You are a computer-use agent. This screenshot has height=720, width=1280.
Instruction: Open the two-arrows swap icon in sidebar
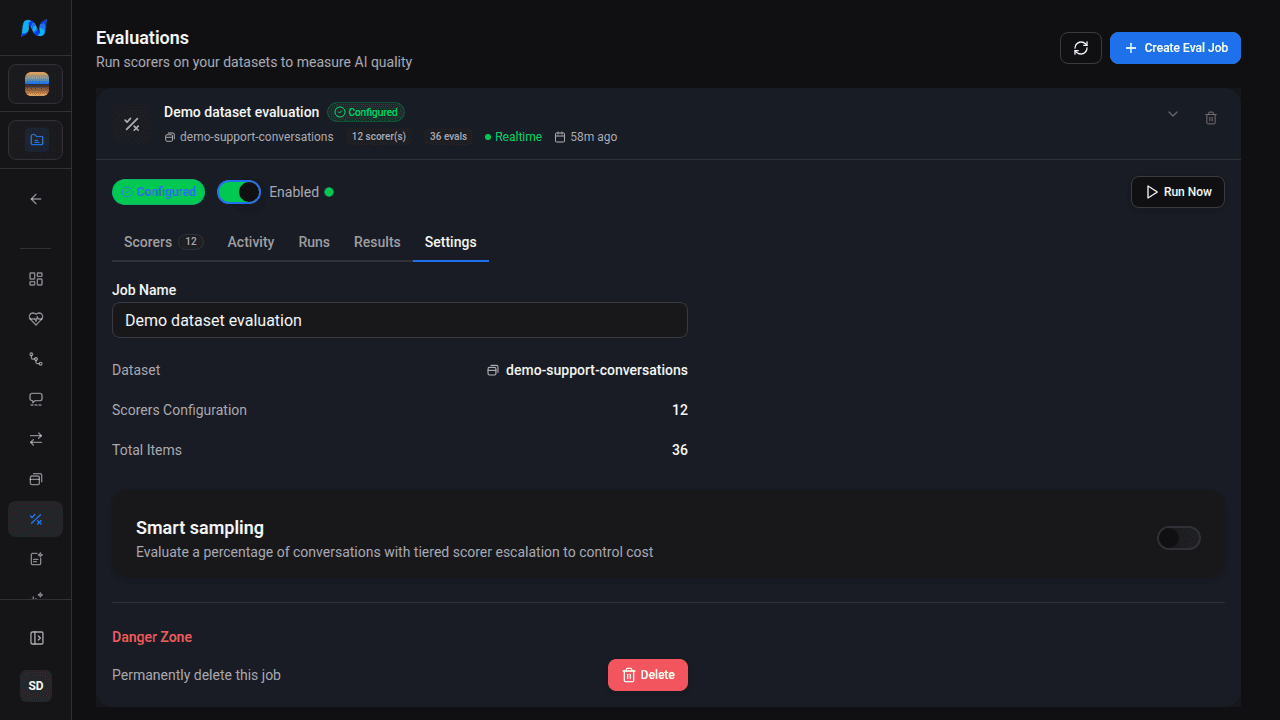(x=36, y=439)
